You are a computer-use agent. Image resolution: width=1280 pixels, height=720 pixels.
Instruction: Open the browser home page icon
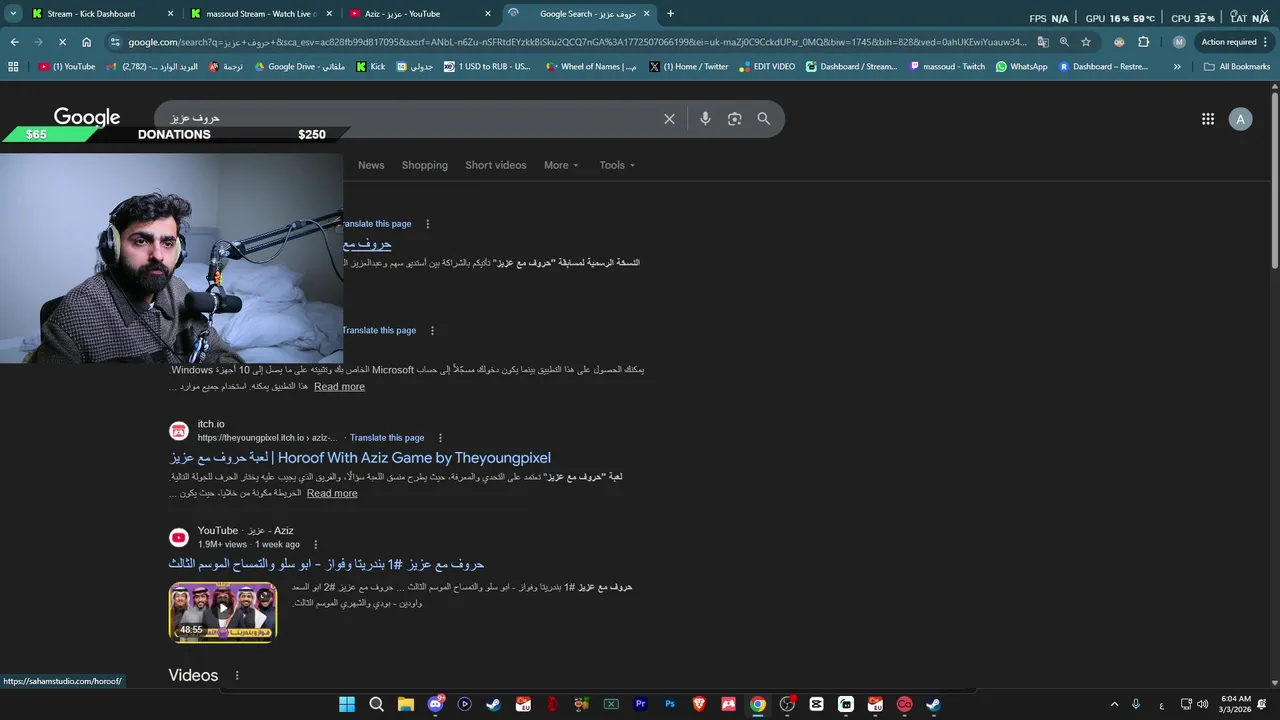click(87, 42)
